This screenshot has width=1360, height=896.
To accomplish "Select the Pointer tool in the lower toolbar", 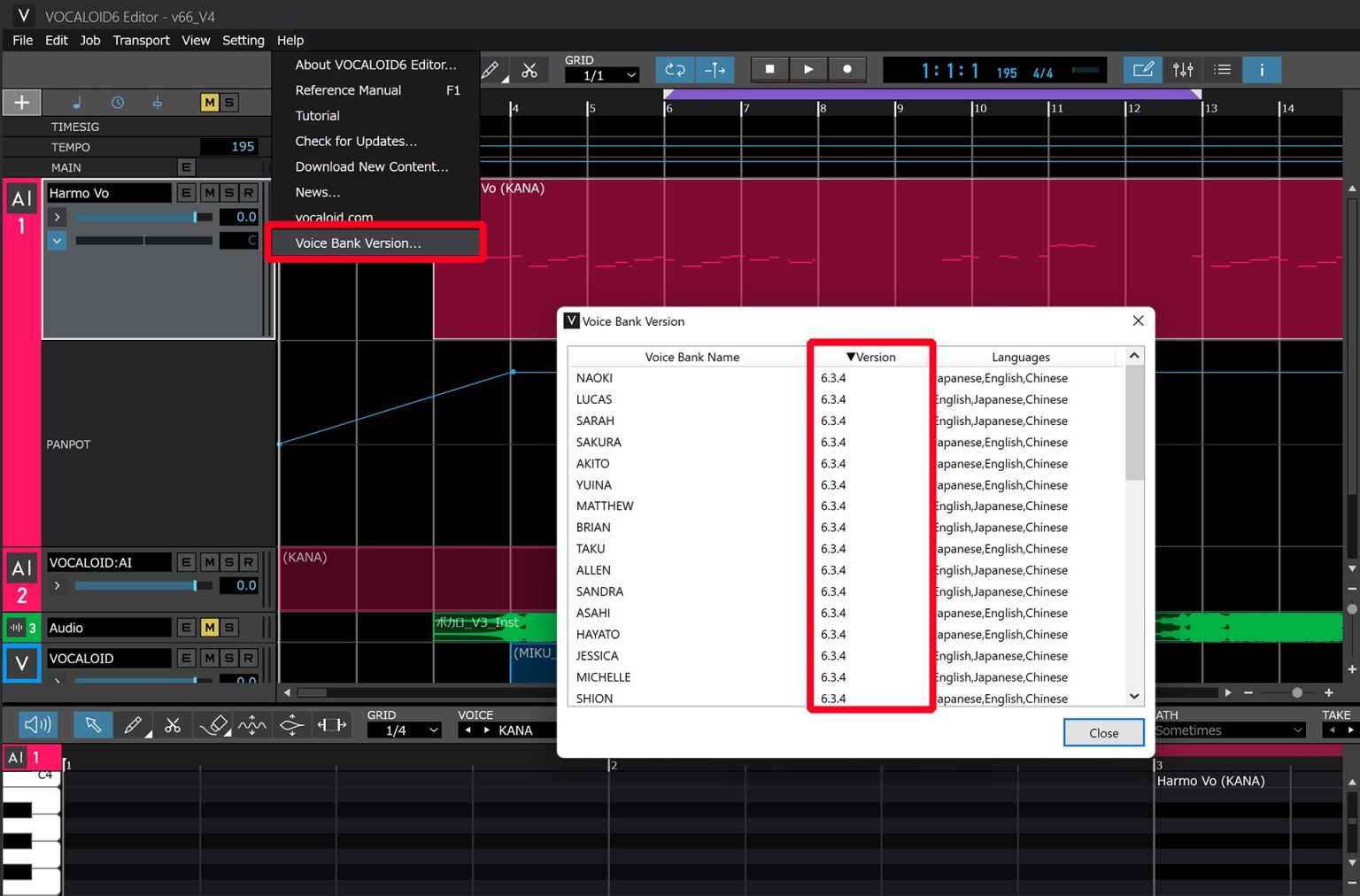I will pyautogui.click(x=94, y=724).
